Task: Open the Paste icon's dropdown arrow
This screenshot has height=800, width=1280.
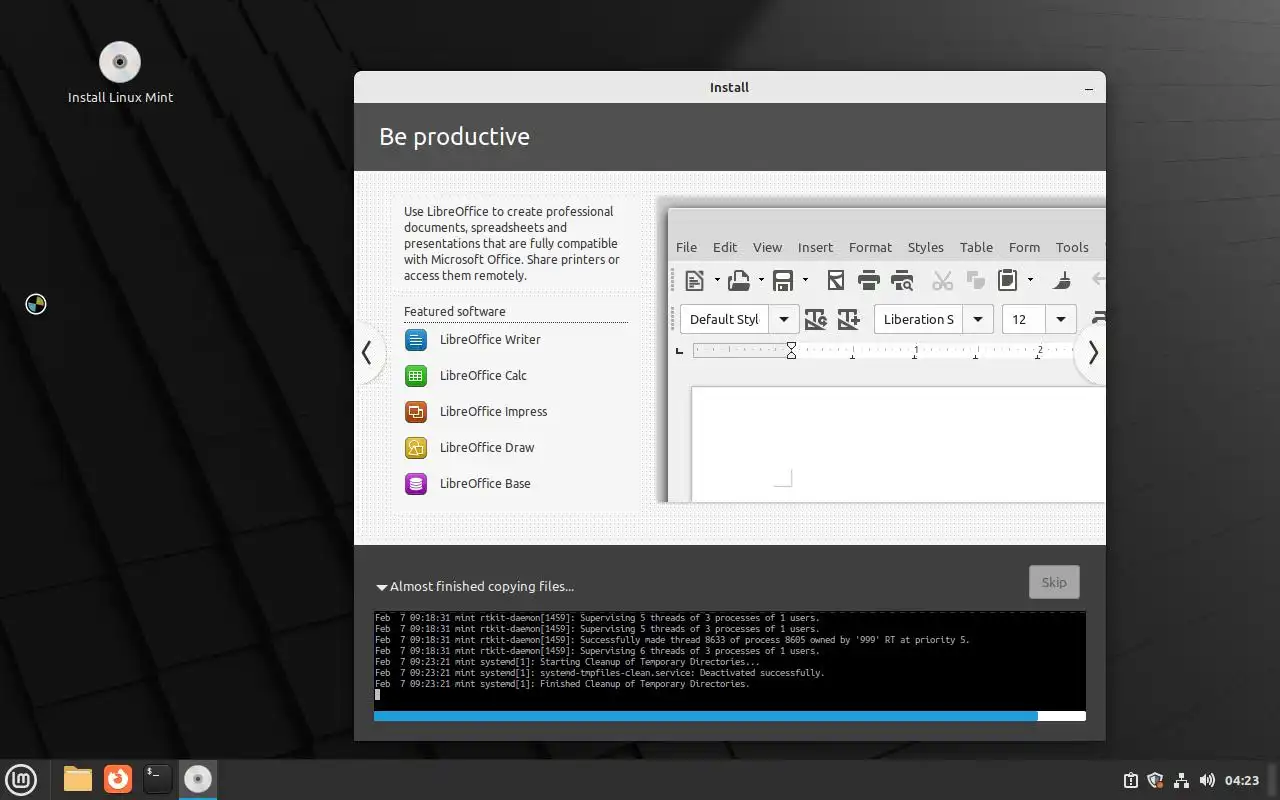Action: click(x=1030, y=280)
